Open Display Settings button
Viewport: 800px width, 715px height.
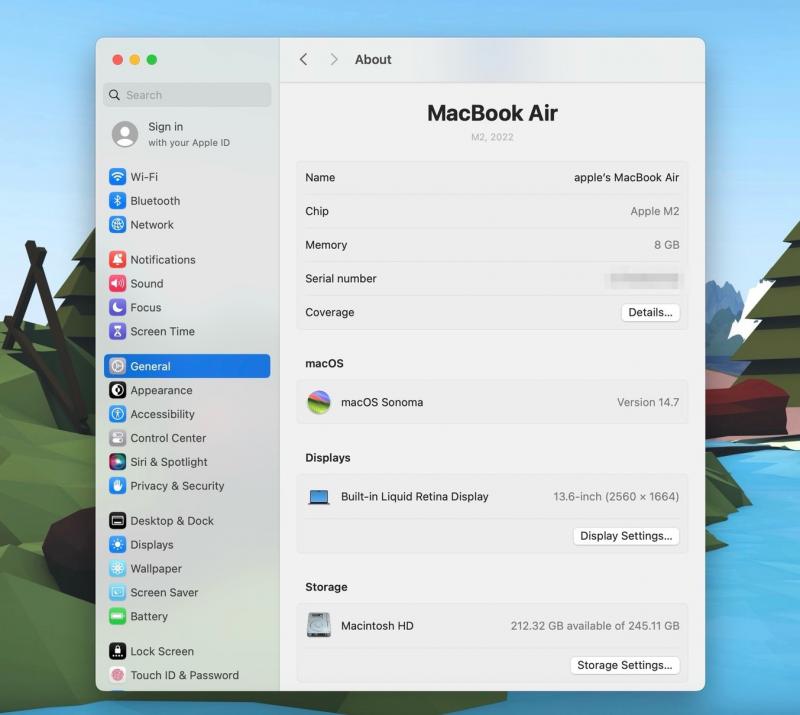pos(626,536)
